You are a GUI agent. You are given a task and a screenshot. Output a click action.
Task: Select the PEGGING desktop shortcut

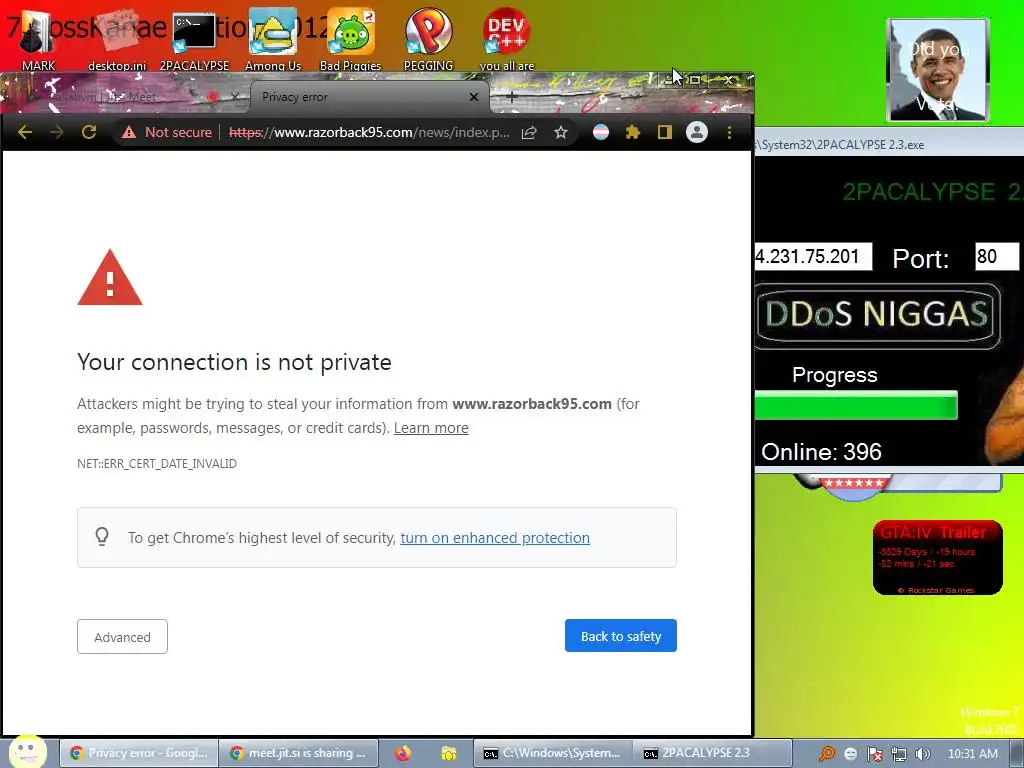[428, 39]
